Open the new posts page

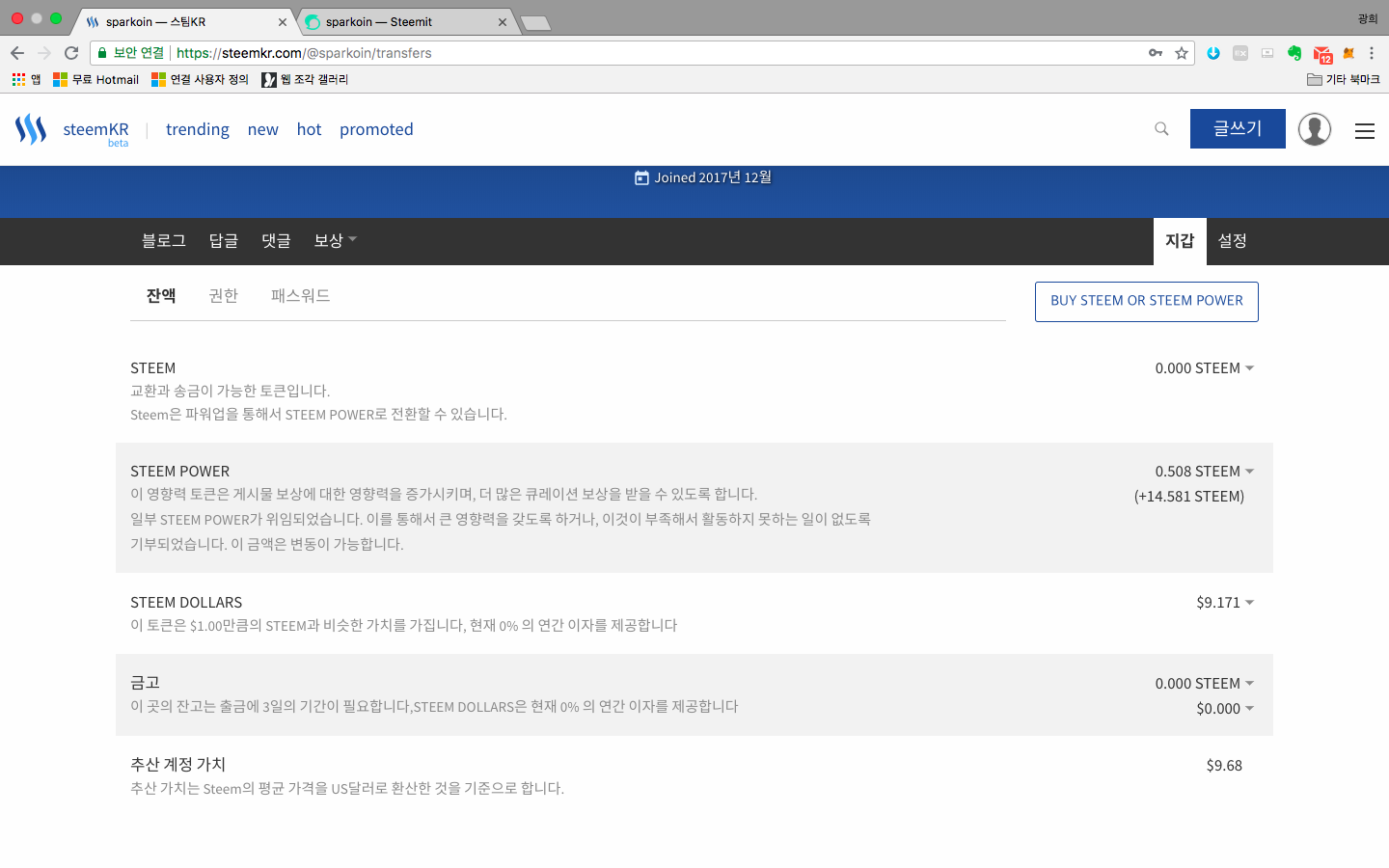click(262, 129)
